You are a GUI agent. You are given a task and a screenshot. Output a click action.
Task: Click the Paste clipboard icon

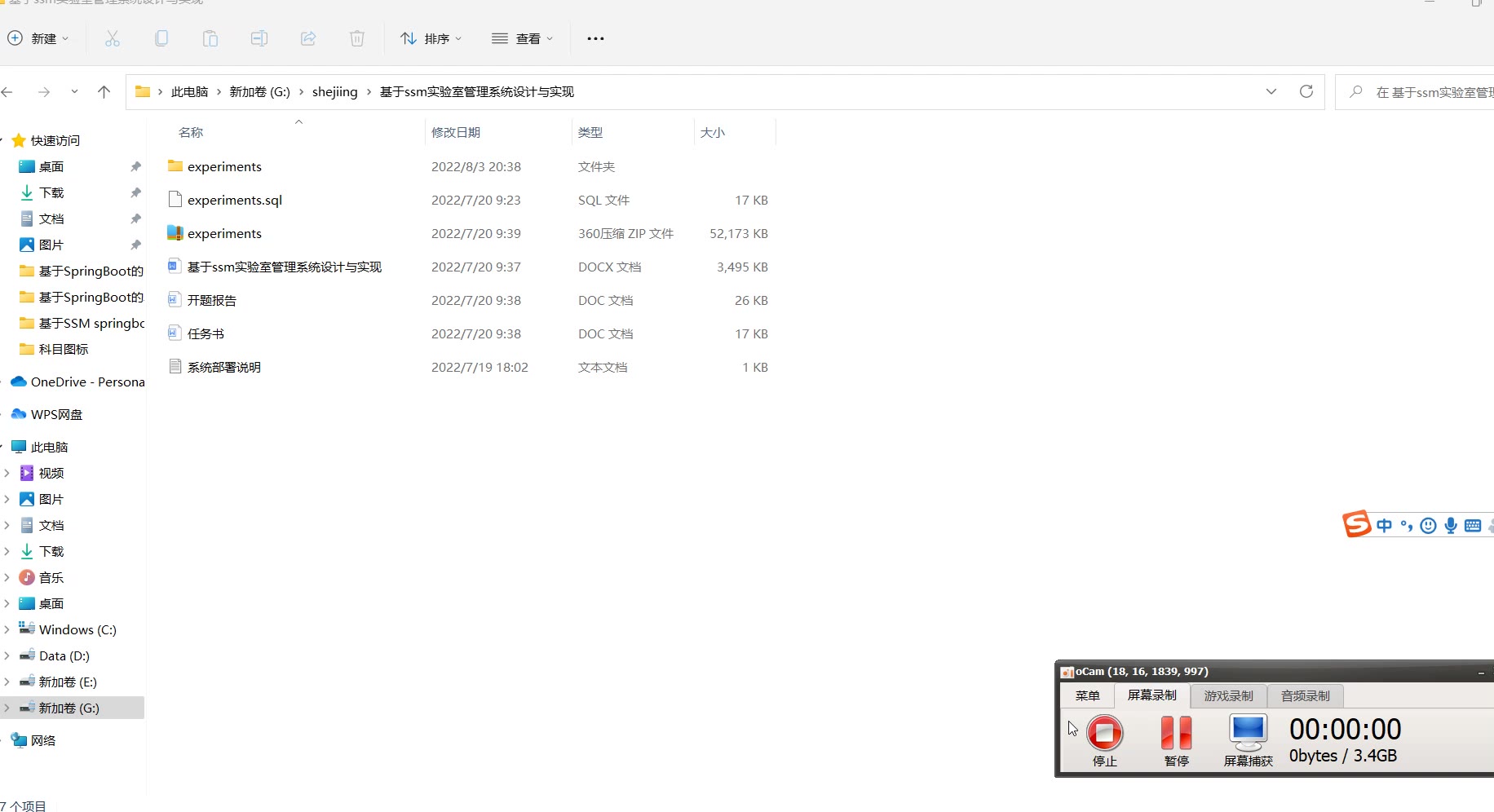(210, 38)
